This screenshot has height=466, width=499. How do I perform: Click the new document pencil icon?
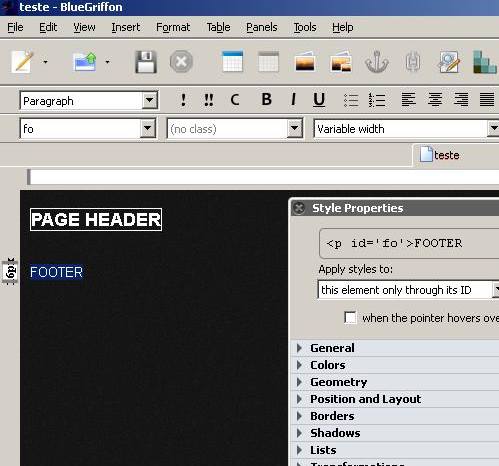pyautogui.click(x=23, y=61)
